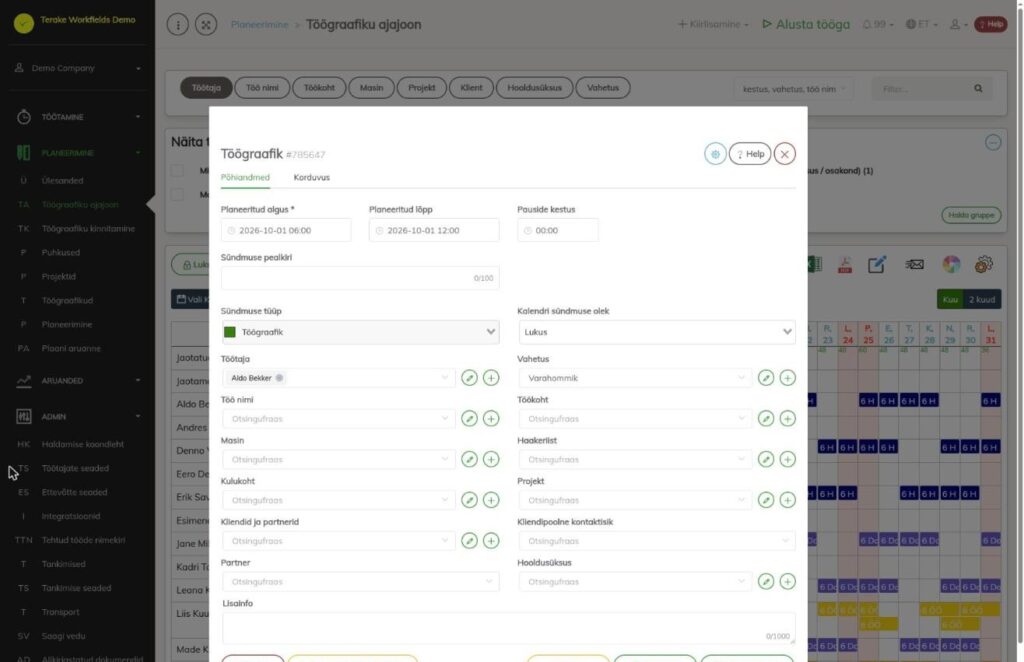Open the Kalendri sündmuse olek dropdown
The height and width of the screenshot is (662, 1024).
click(657, 332)
